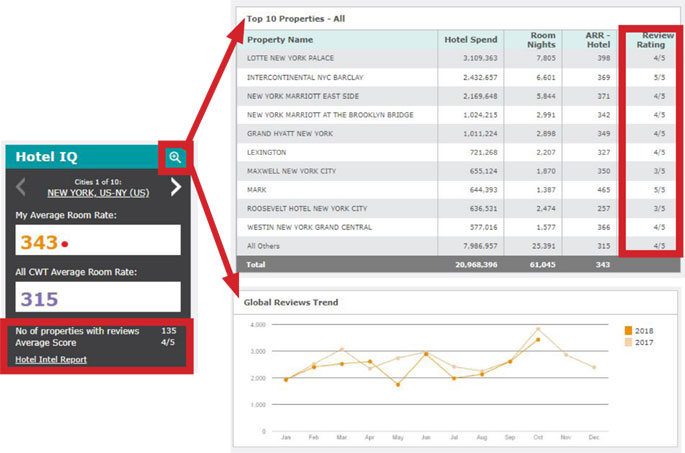
Task: Select WESTIN NEW YORK GRAND CENTRAL row
Action: coord(458,228)
